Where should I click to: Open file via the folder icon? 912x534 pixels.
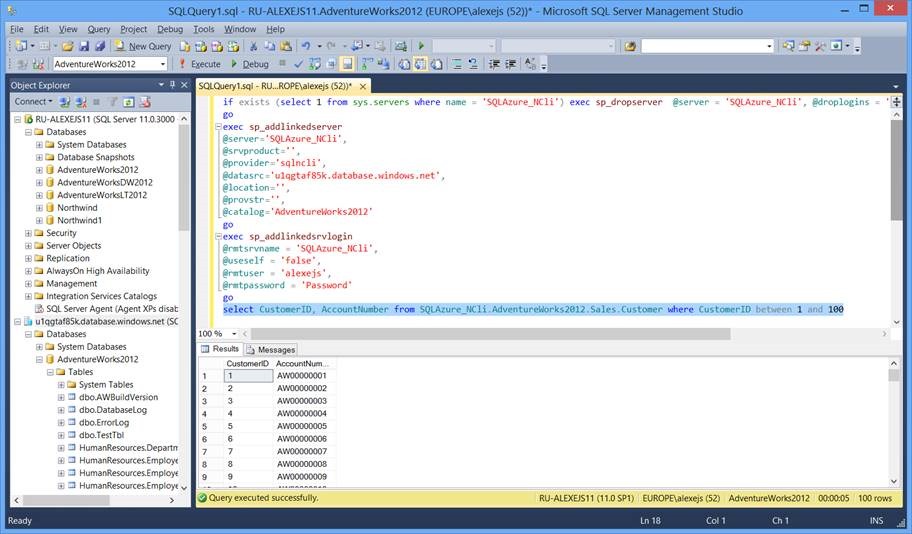tap(67, 46)
